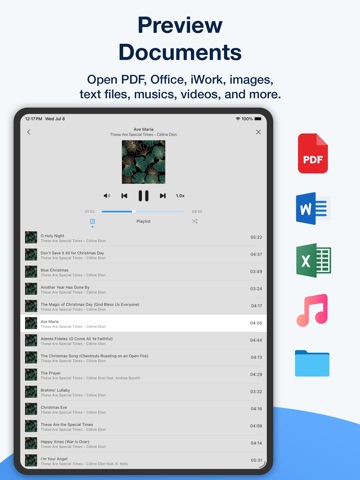Viewport: 360px width, 480px height.
Task: Toggle the repeat icon left of Playlist
Action: pos(92,221)
